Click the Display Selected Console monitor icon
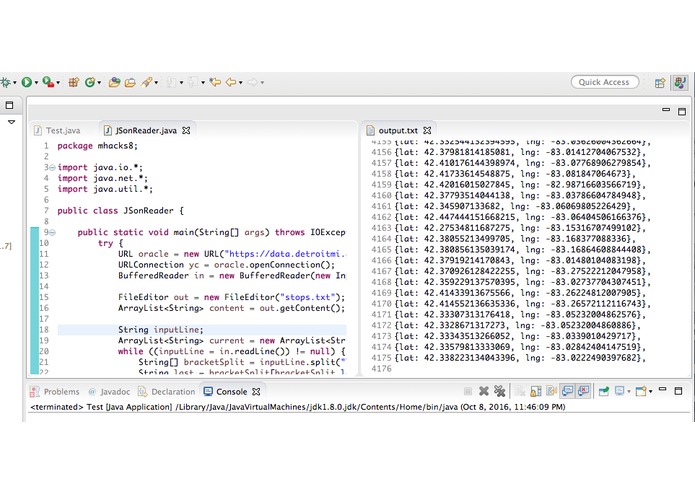 tap(619, 391)
